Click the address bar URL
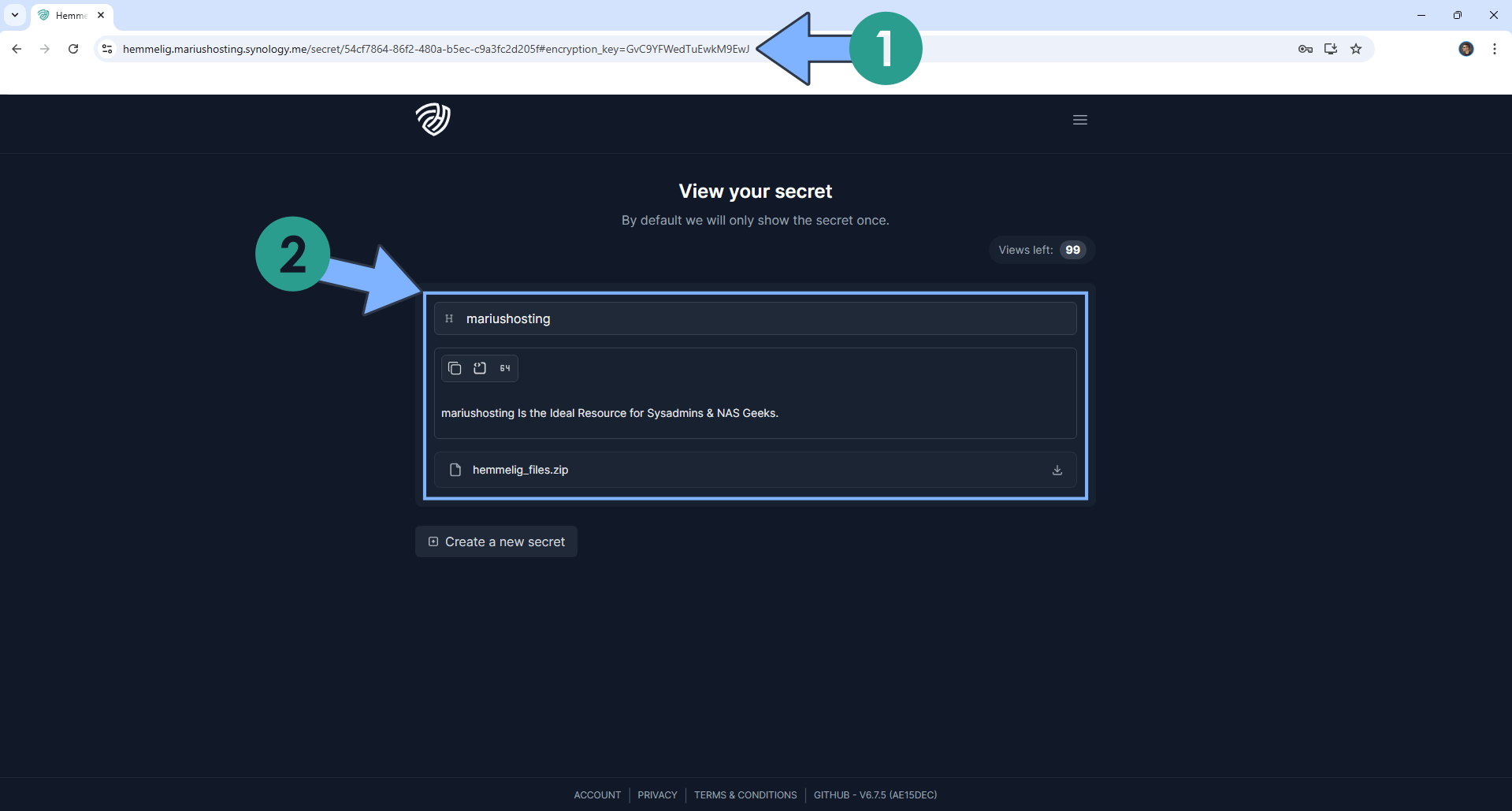This screenshot has height=811, width=1512. pos(436,49)
